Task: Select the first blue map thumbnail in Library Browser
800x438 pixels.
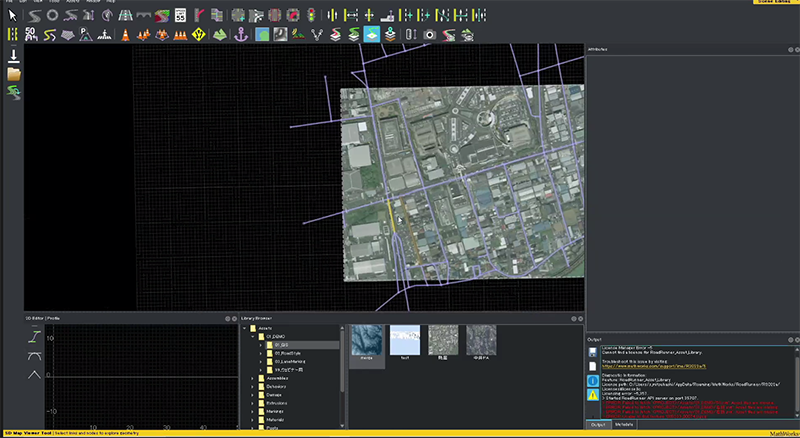Action: [366, 339]
